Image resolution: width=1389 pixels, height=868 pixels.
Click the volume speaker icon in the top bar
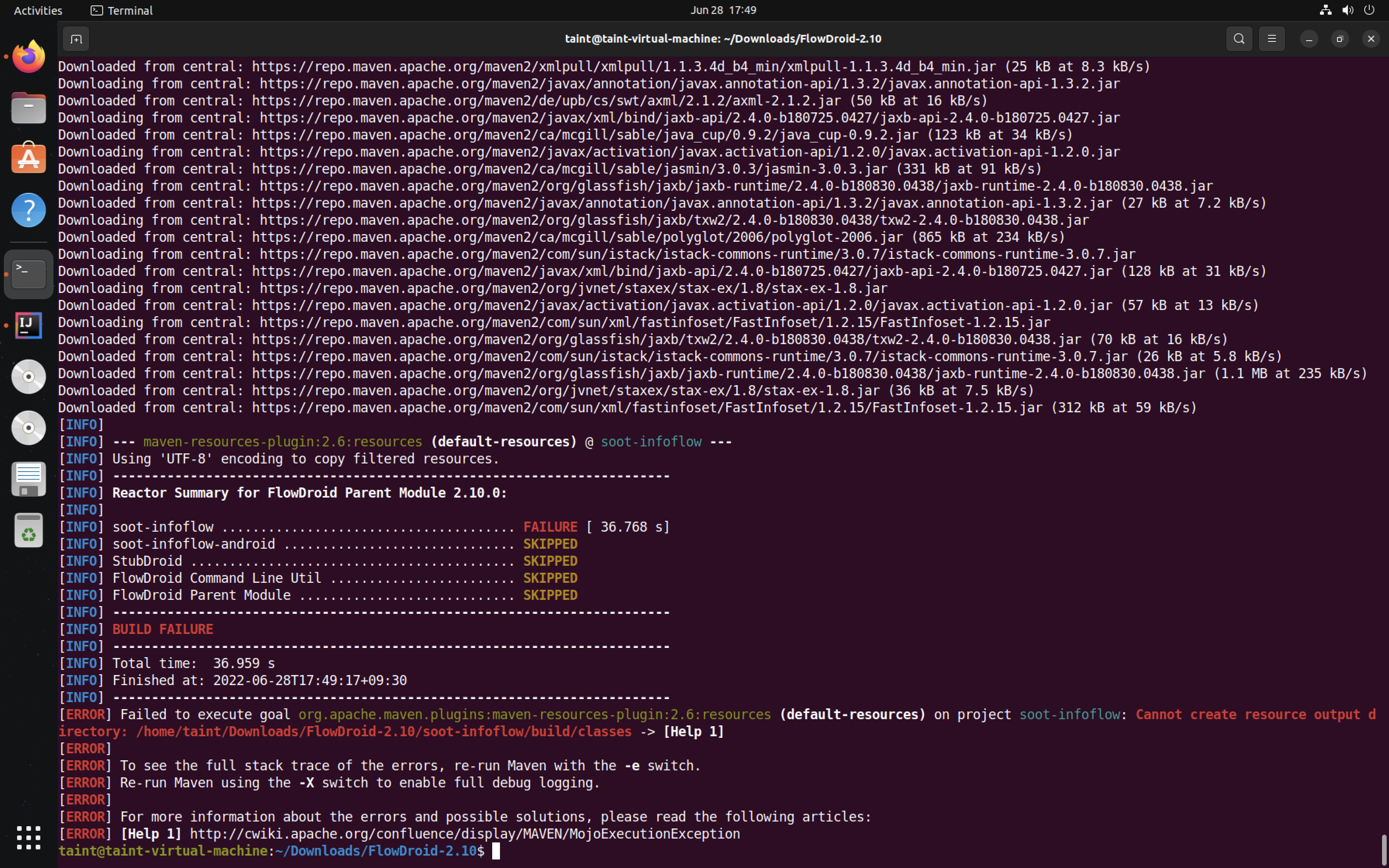point(1347,10)
